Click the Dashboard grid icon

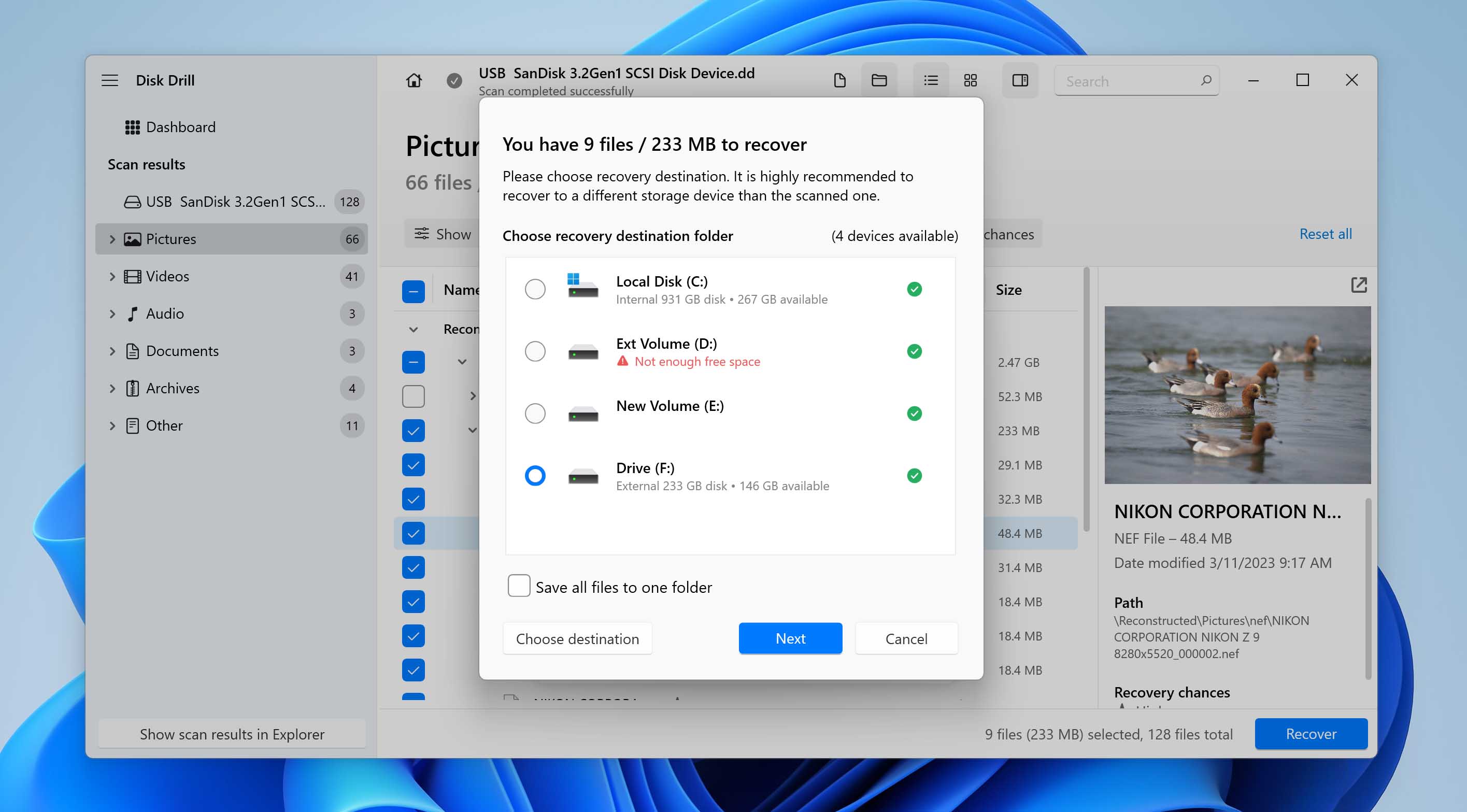(132, 127)
